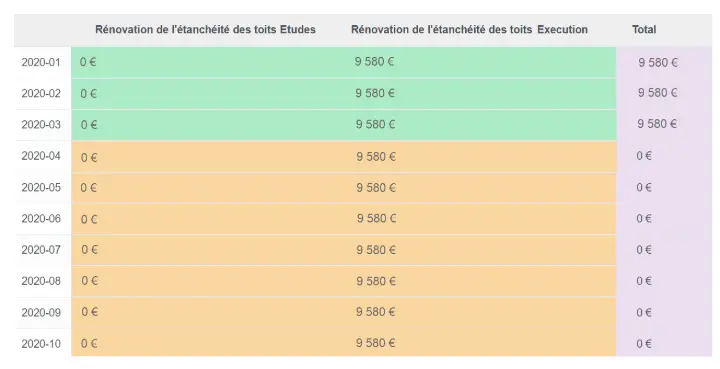
Task: Click 2020-04 Execution orange cell
Action: (x=481, y=157)
